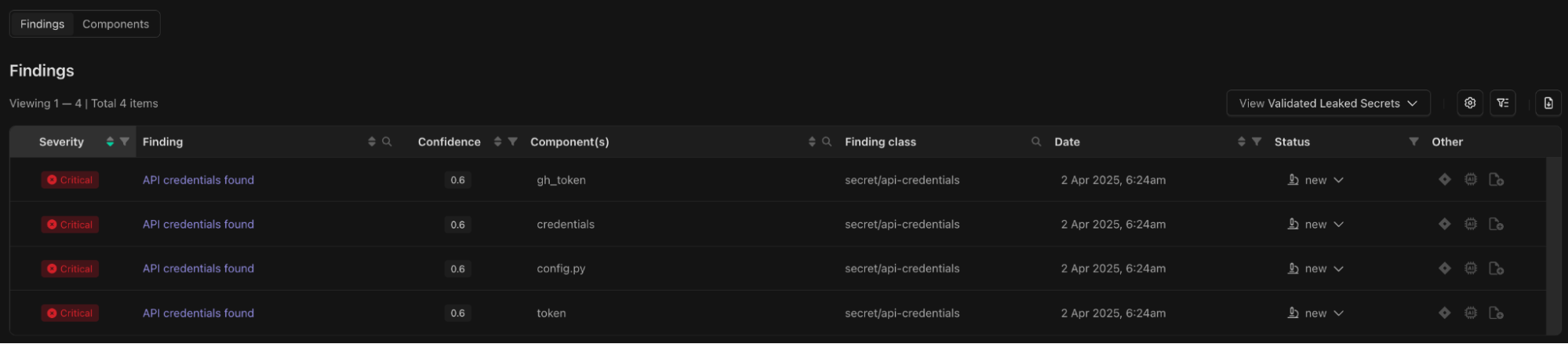Click the search icon in Finding class header

1036,142
